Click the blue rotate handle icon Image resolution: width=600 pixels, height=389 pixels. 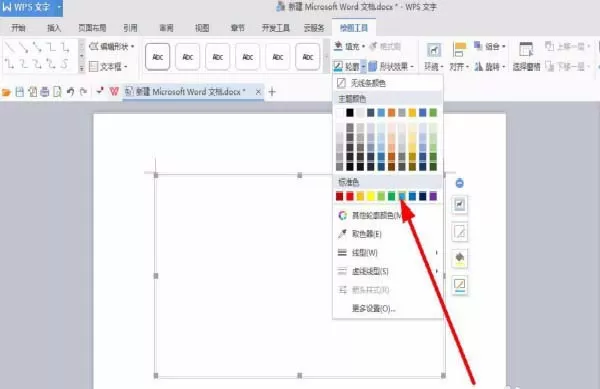pyautogui.click(x=460, y=183)
